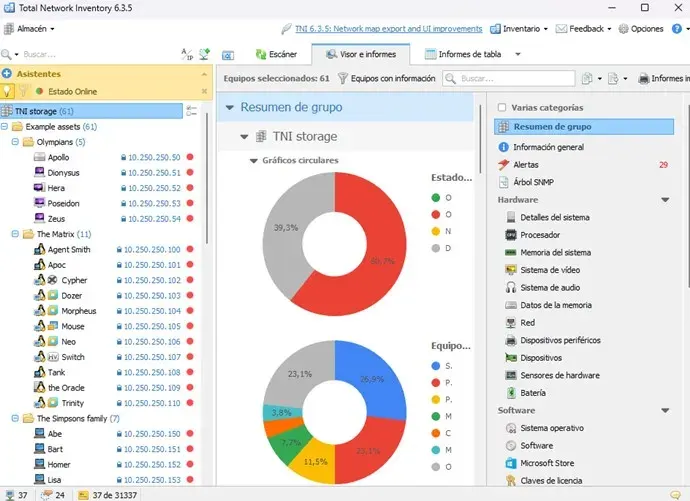Click the lightbulb icon under Asistentes
This screenshot has height=501, width=690.
7,91
